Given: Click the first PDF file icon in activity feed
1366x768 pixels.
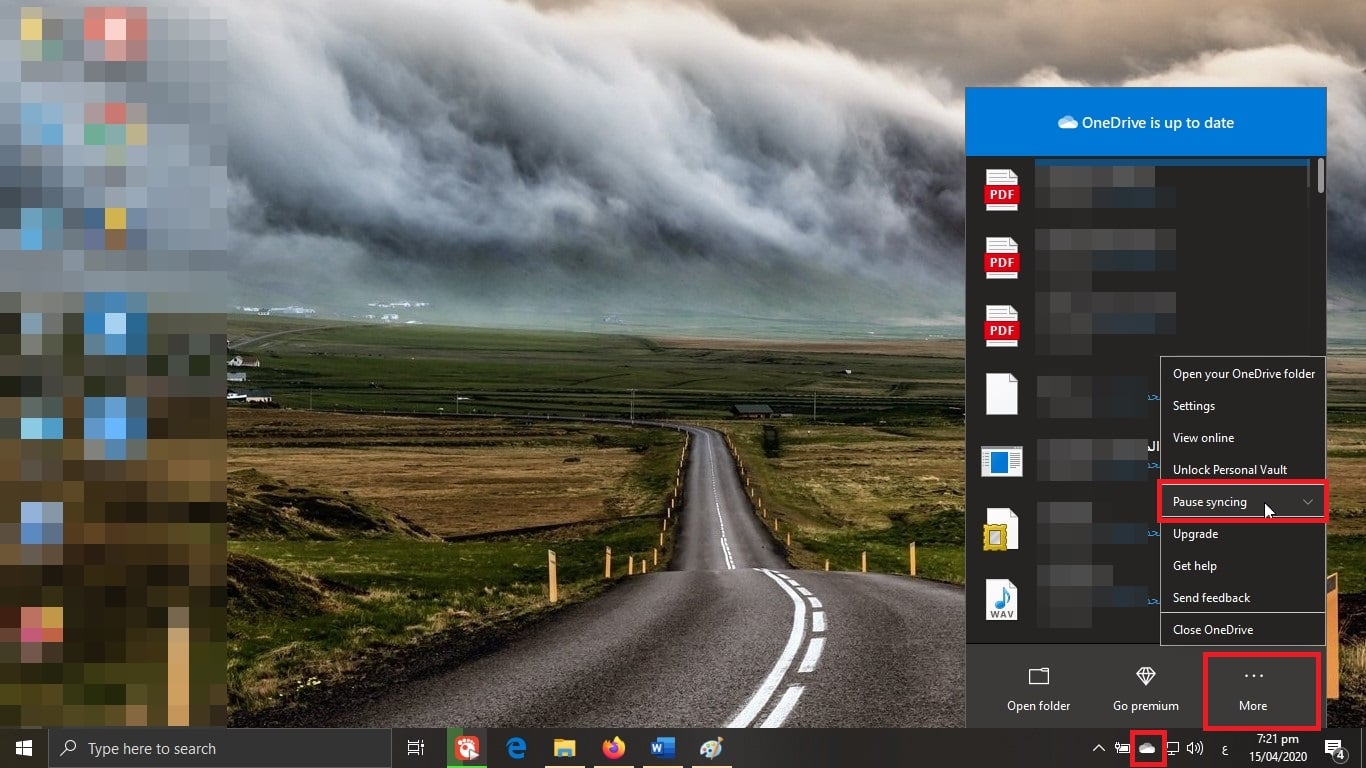Looking at the screenshot, I should (1001, 188).
